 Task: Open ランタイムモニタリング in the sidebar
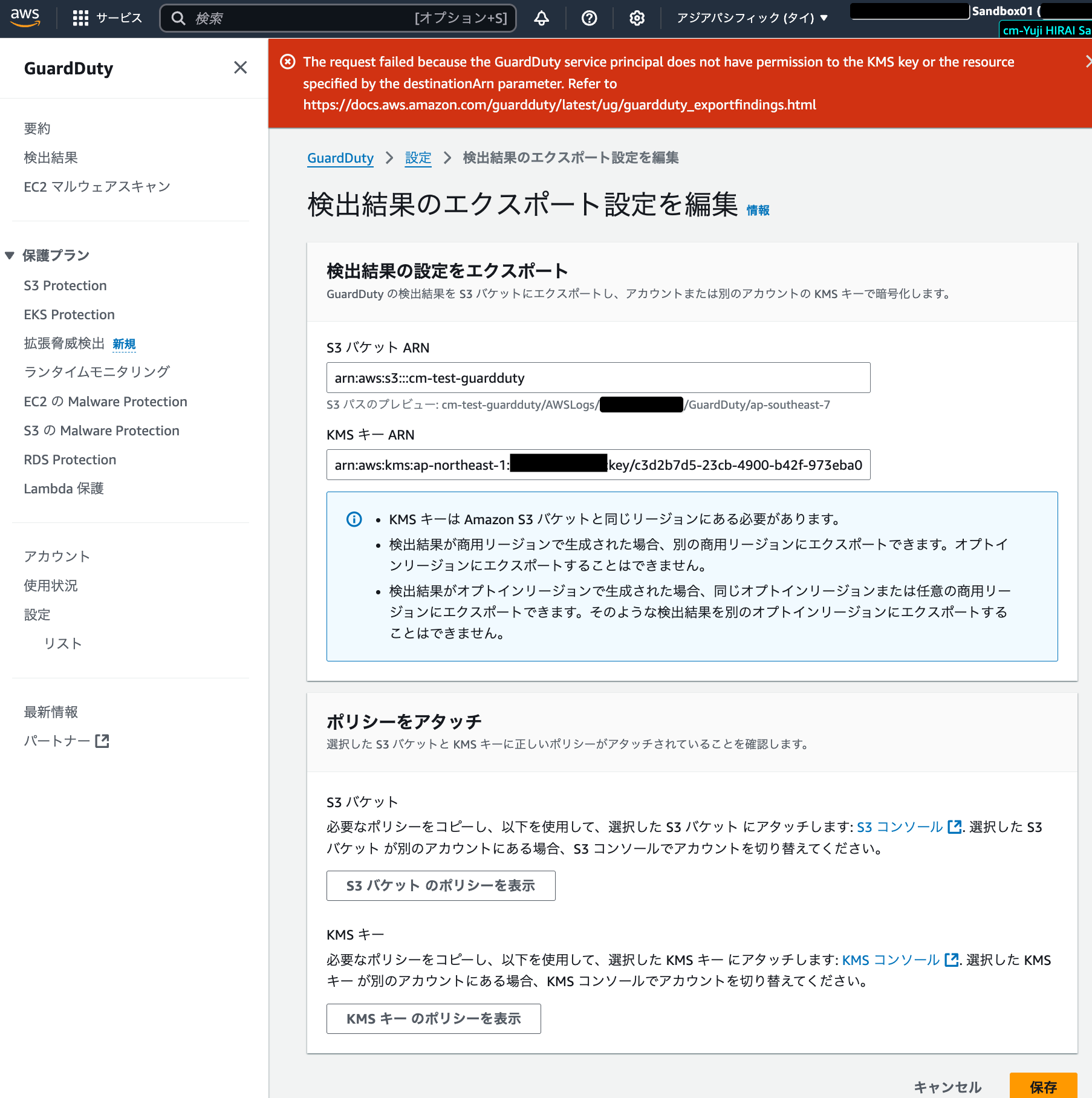[97, 372]
